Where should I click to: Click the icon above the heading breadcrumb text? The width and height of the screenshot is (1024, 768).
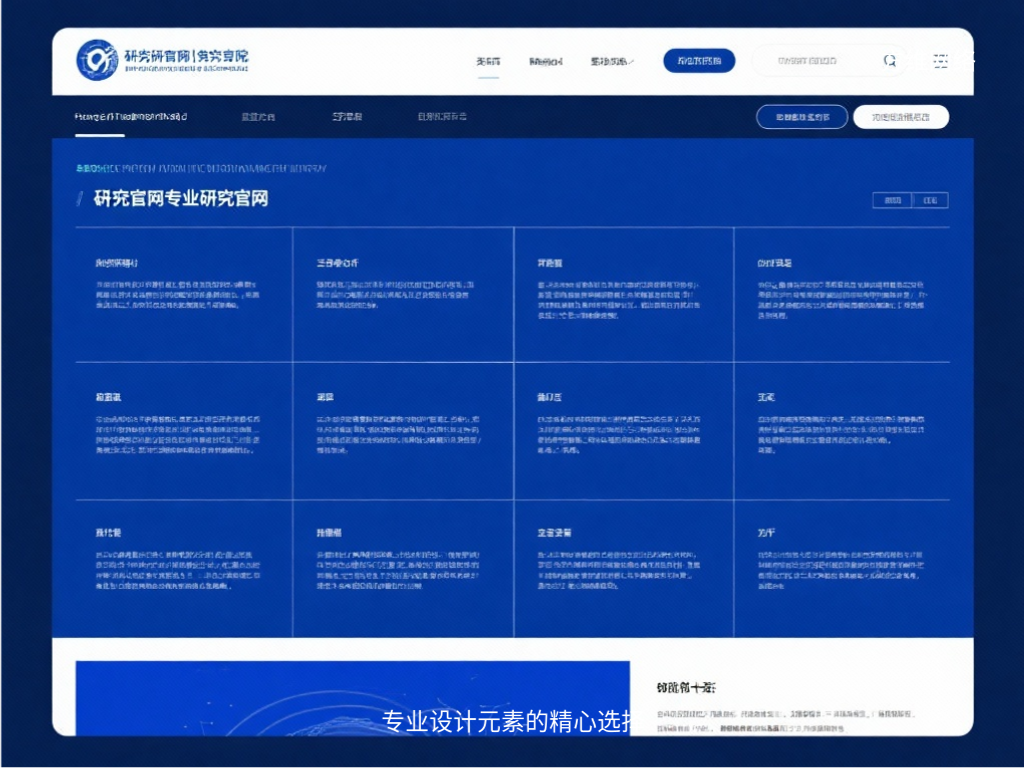click(79, 168)
